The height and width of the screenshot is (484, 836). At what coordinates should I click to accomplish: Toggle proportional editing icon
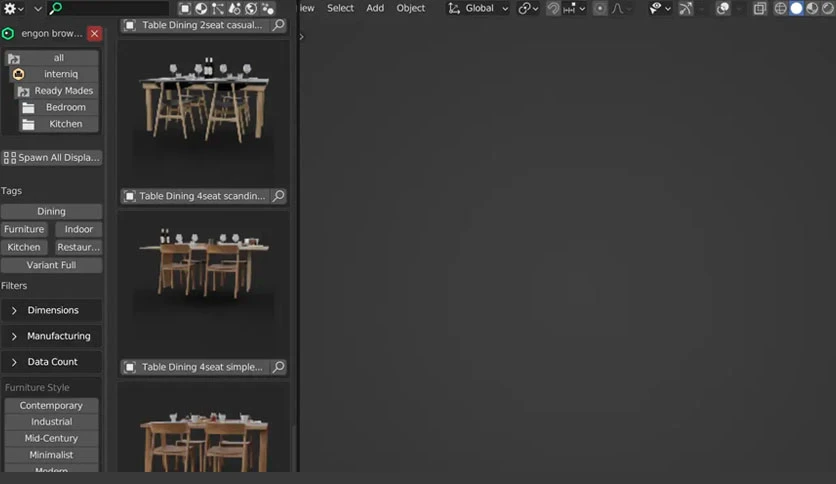coord(600,9)
